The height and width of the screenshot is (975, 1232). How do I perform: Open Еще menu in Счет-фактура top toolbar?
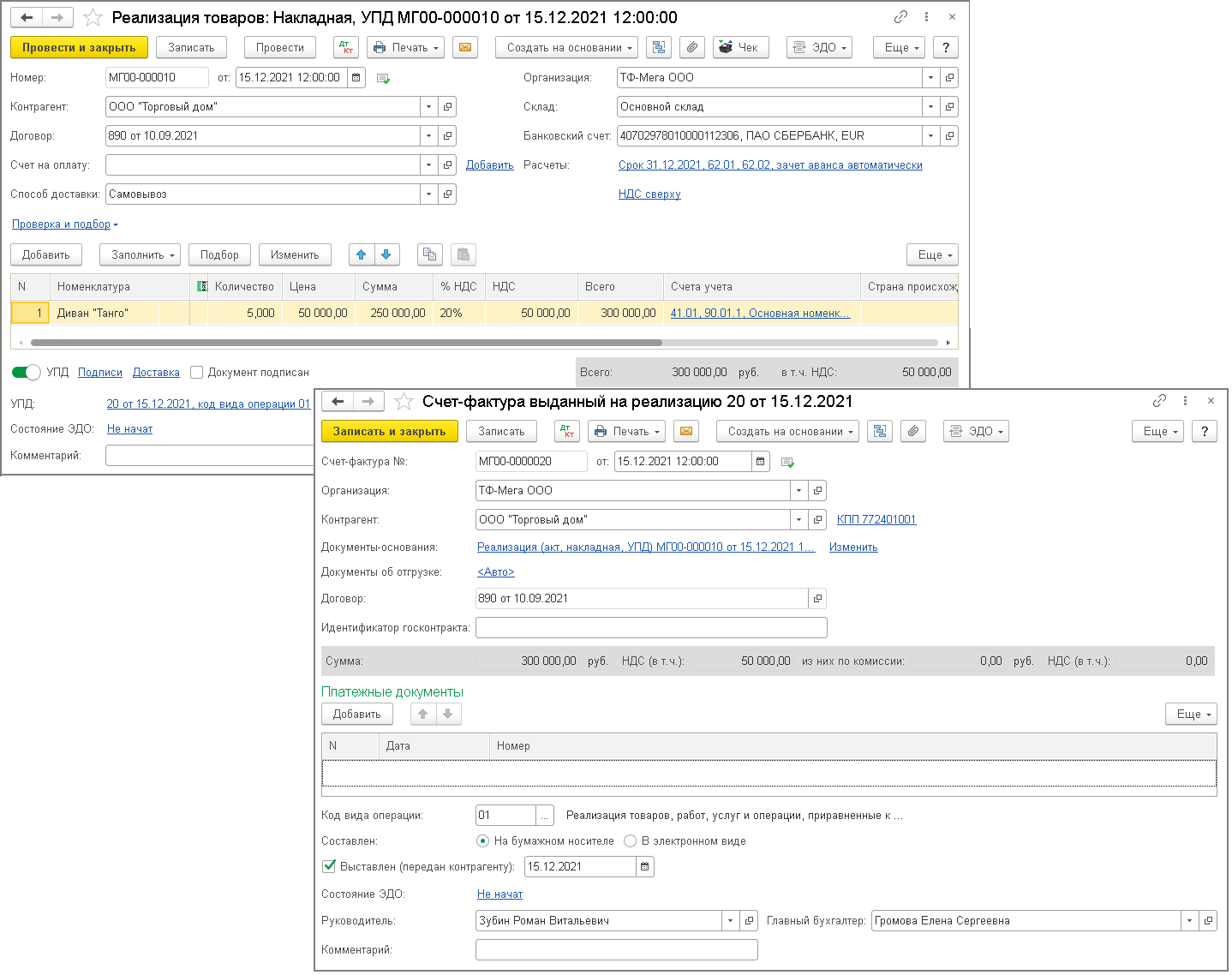click(1157, 431)
